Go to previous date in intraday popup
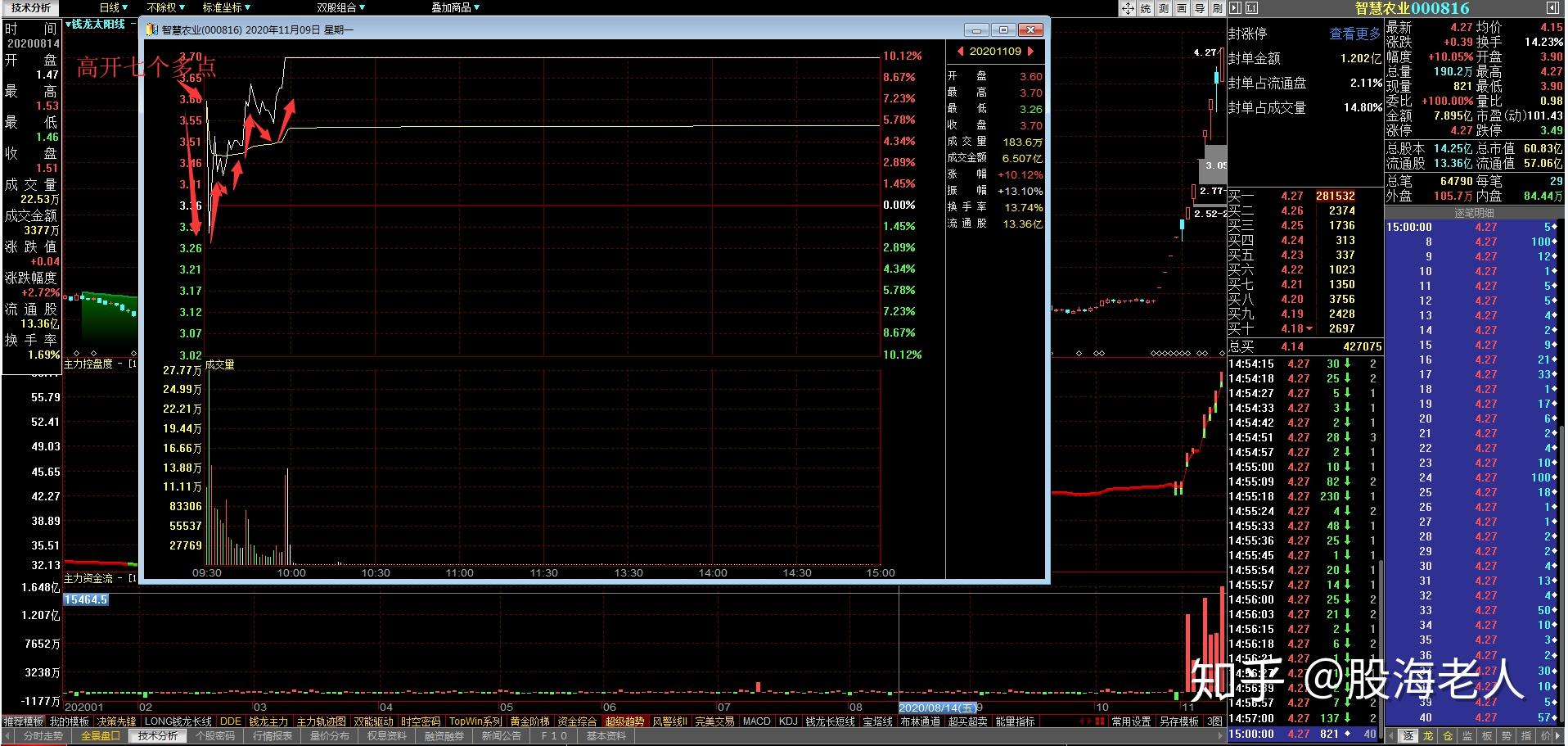 coord(960,51)
